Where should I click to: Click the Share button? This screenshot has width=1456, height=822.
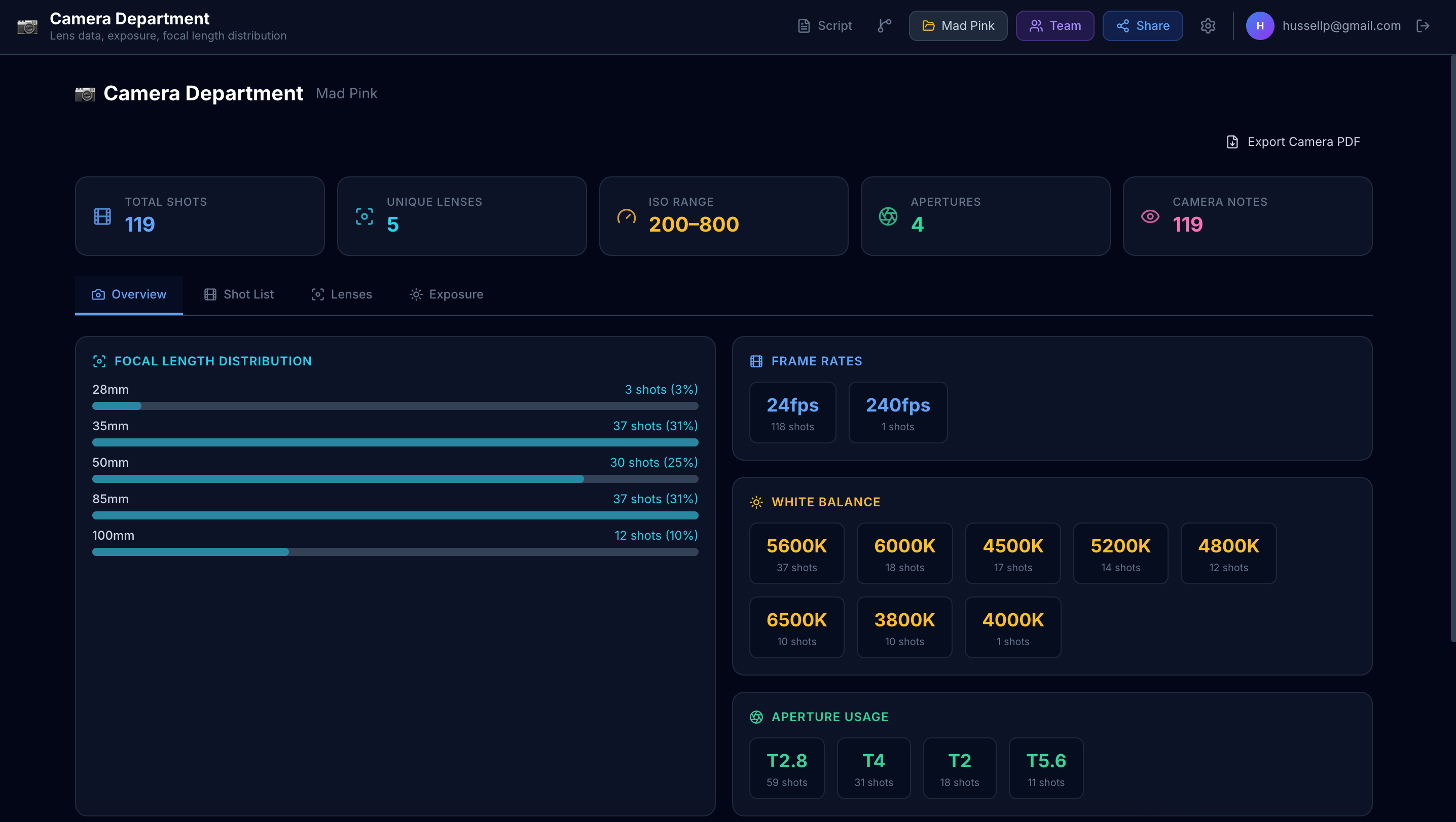pos(1142,25)
